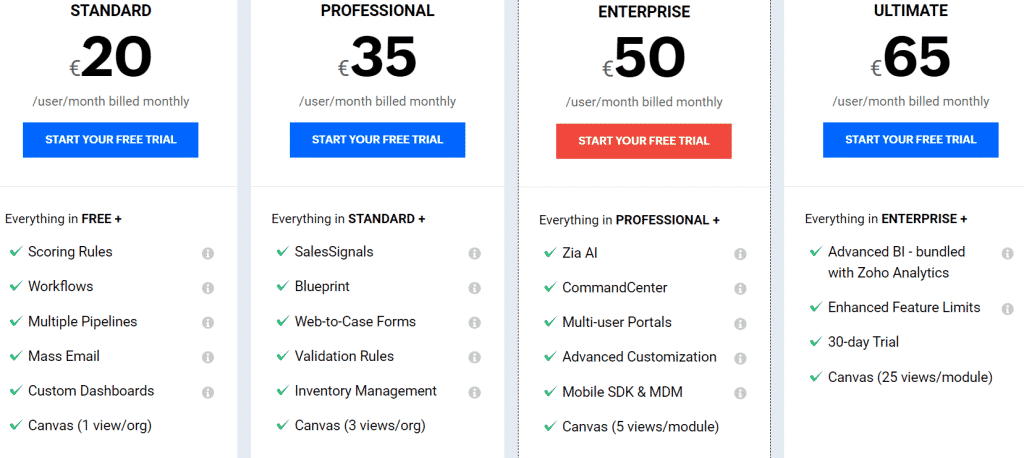
Task: Show info for SalesSignals feature
Action: tap(475, 254)
